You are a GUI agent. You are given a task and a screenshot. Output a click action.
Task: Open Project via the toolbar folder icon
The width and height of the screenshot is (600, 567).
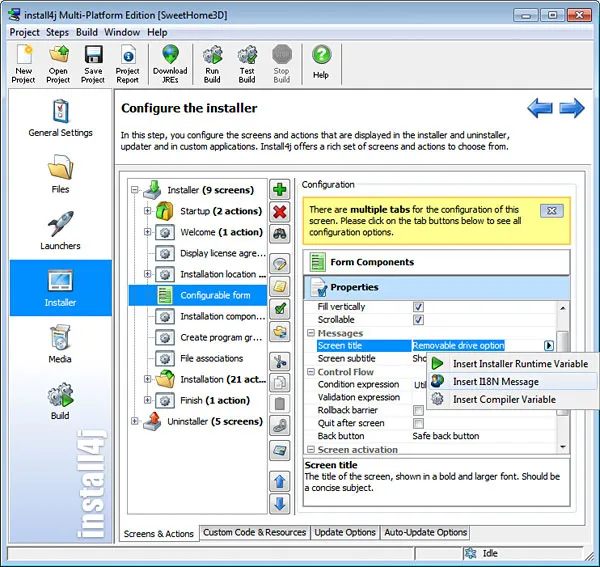click(x=58, y=64)
